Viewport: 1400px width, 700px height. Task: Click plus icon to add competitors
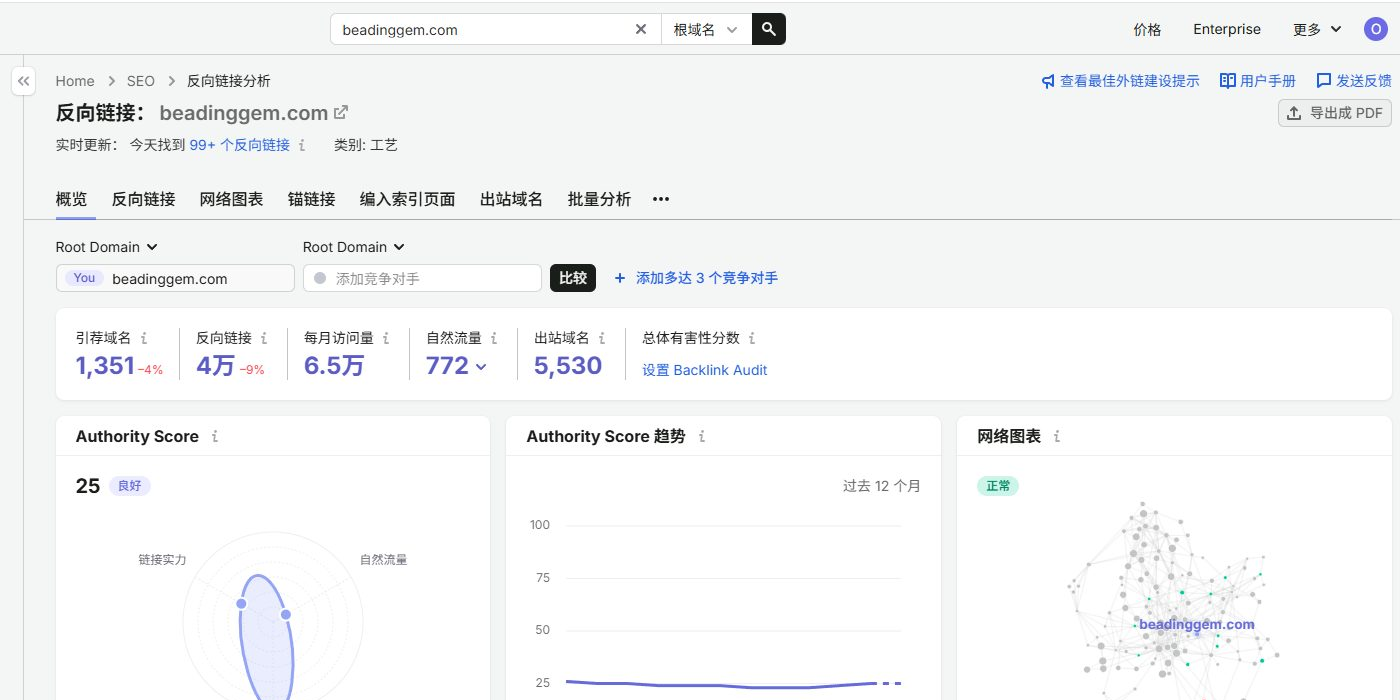[x=620, y=278]
